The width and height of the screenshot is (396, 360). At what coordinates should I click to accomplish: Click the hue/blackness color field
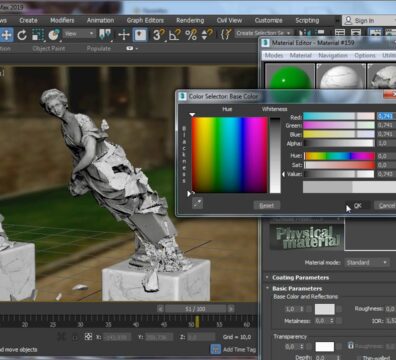point(229,155)
